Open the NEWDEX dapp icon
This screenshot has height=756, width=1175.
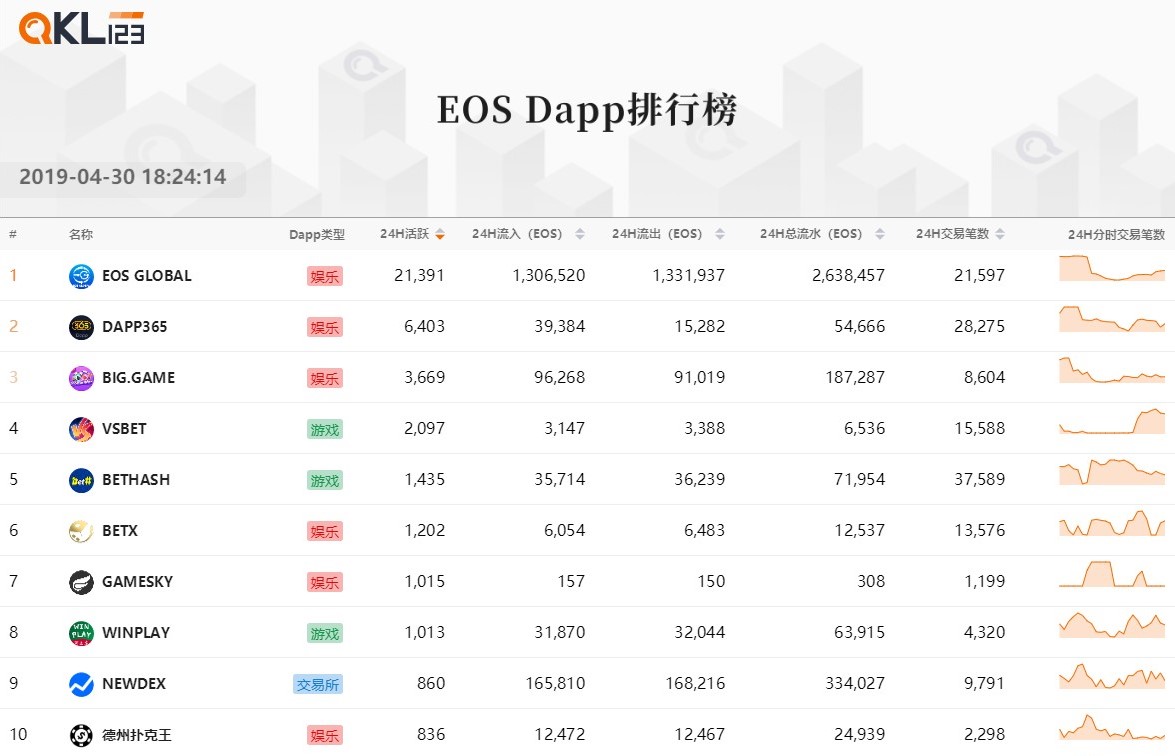pos(81,683)
